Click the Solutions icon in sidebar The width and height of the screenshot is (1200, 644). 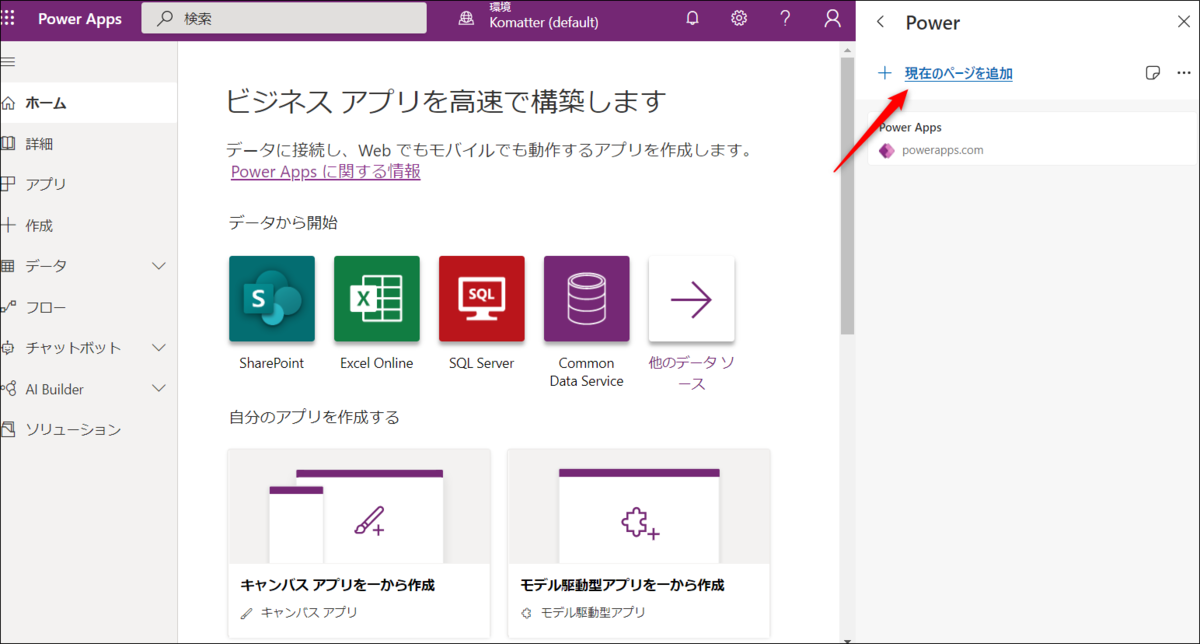tap(8, 429)
